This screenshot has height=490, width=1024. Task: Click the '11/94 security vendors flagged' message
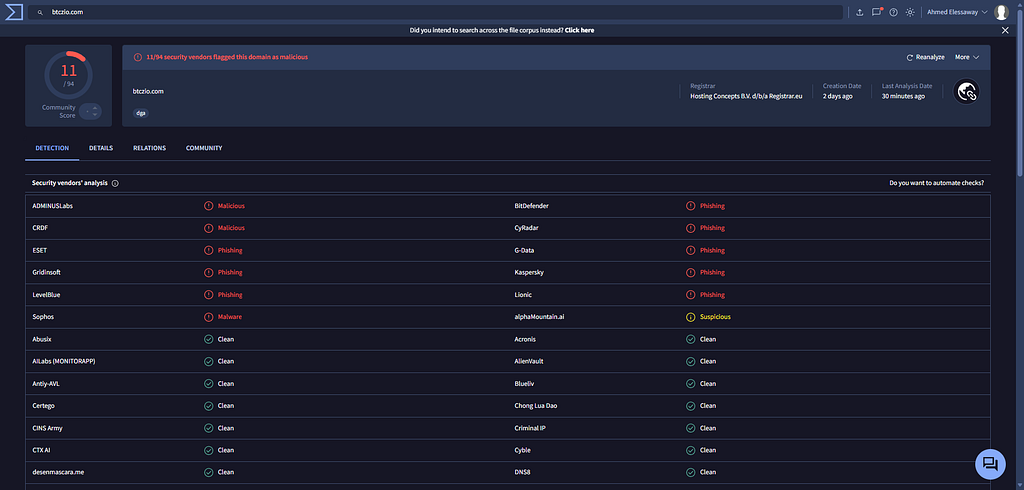tap(227, 57)
